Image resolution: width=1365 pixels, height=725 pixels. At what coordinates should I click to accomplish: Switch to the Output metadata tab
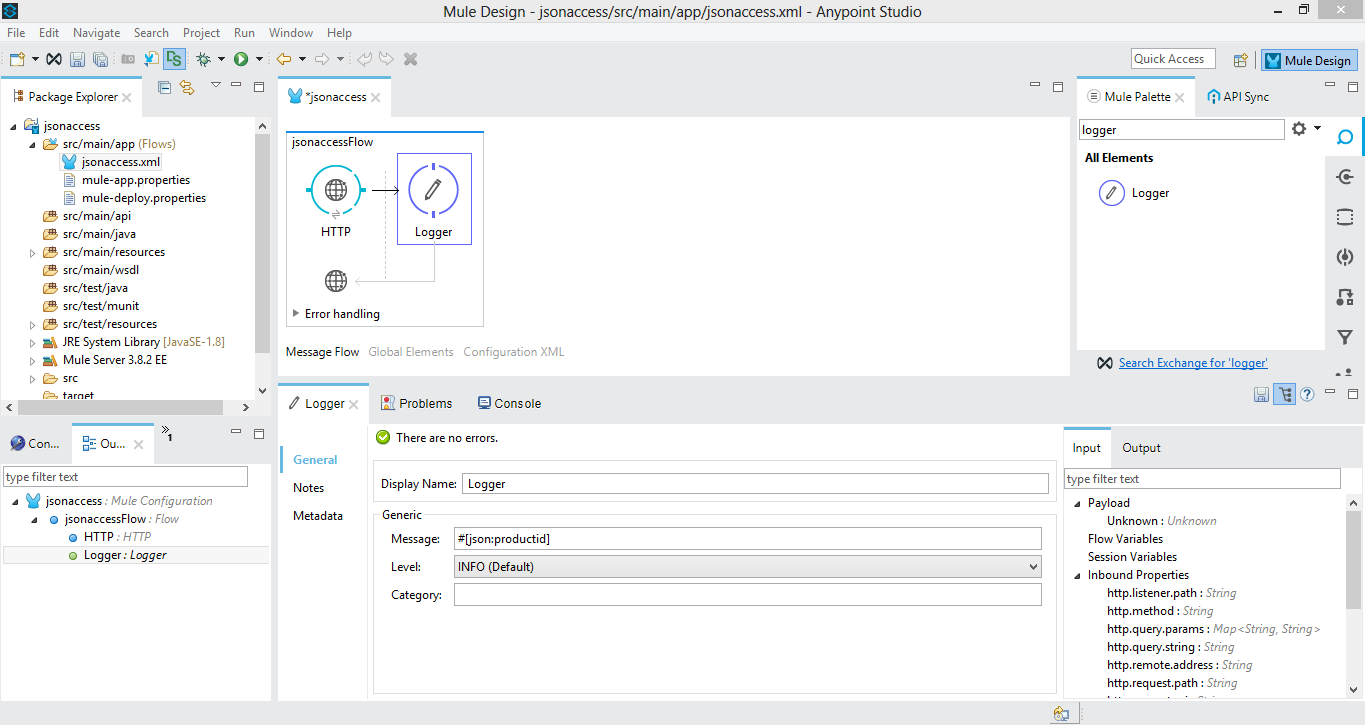click(x=1141, y=448)
